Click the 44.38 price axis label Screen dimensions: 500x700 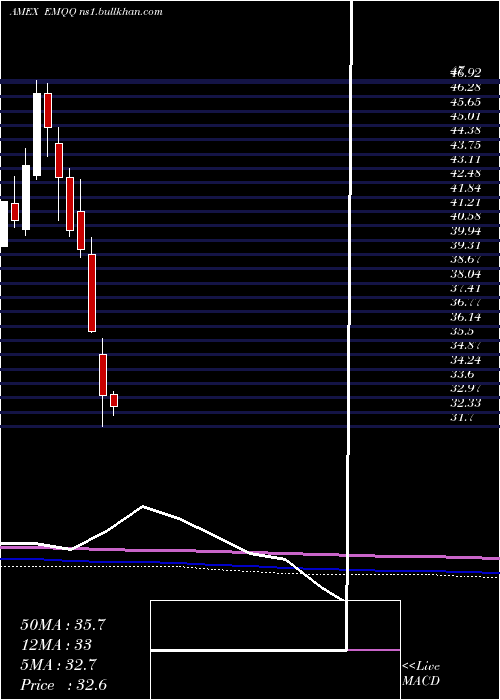click(x=466, y=130)
